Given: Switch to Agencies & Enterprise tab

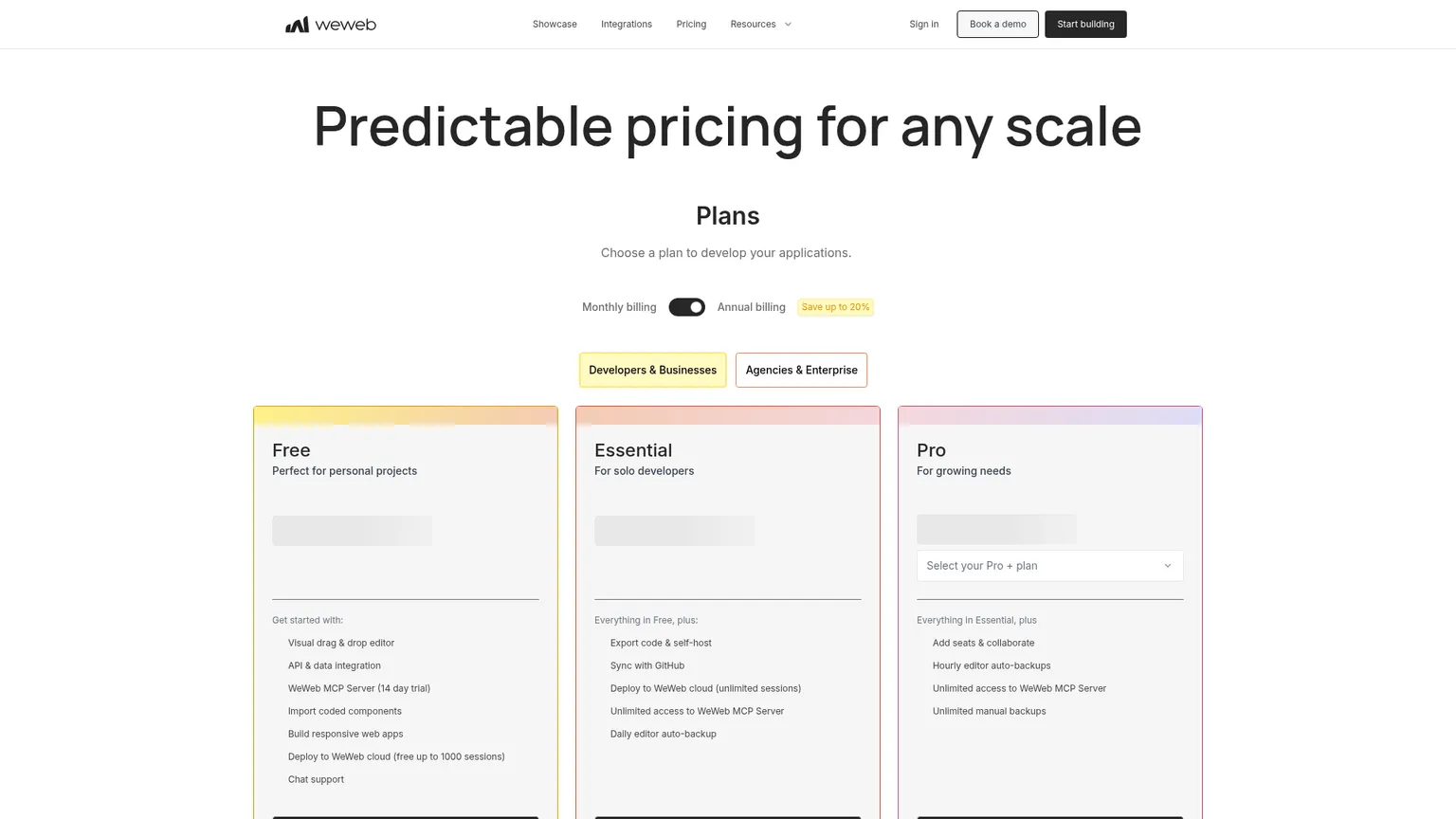Looking at the screenshot, I should coord(801,370).
